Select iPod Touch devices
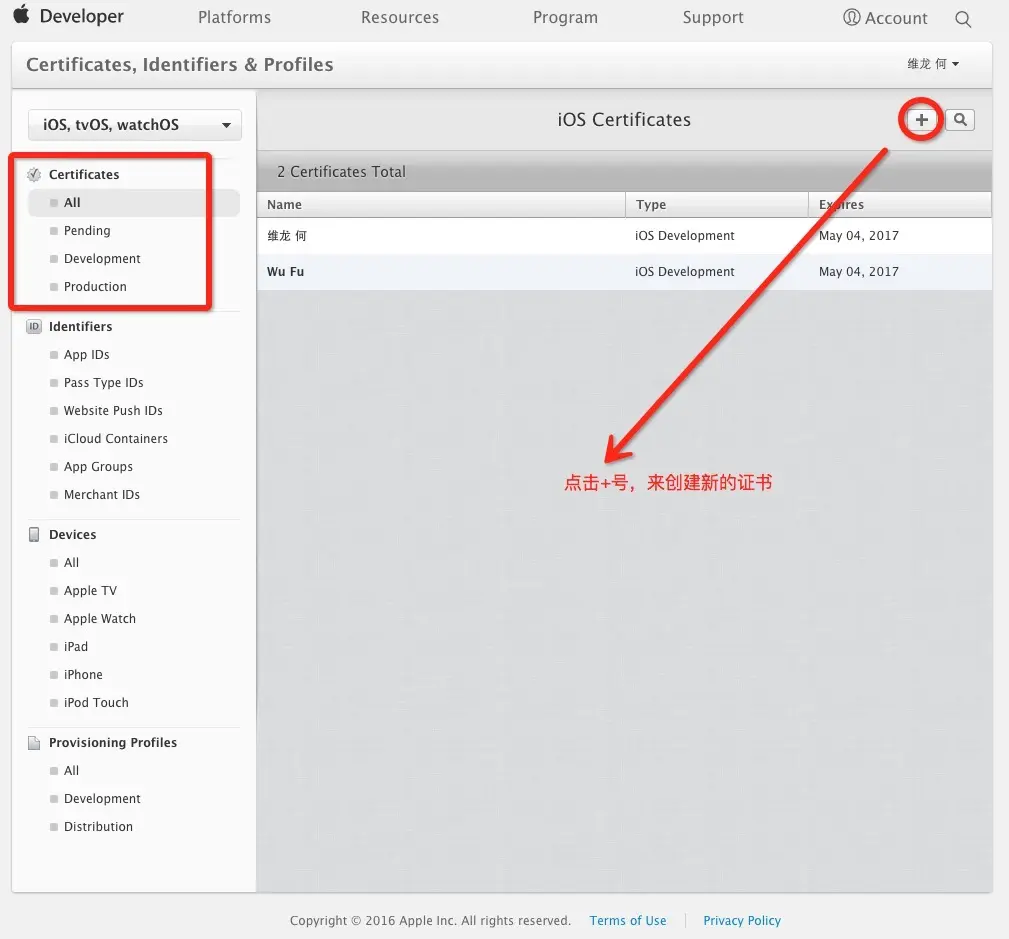The width and height of the screenshot is (1009, 939). point(96,703)
